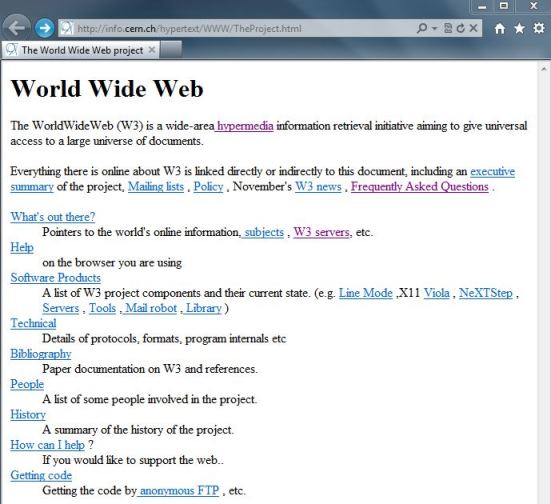Click the search magnifier icon in address bar

[422, 28]
